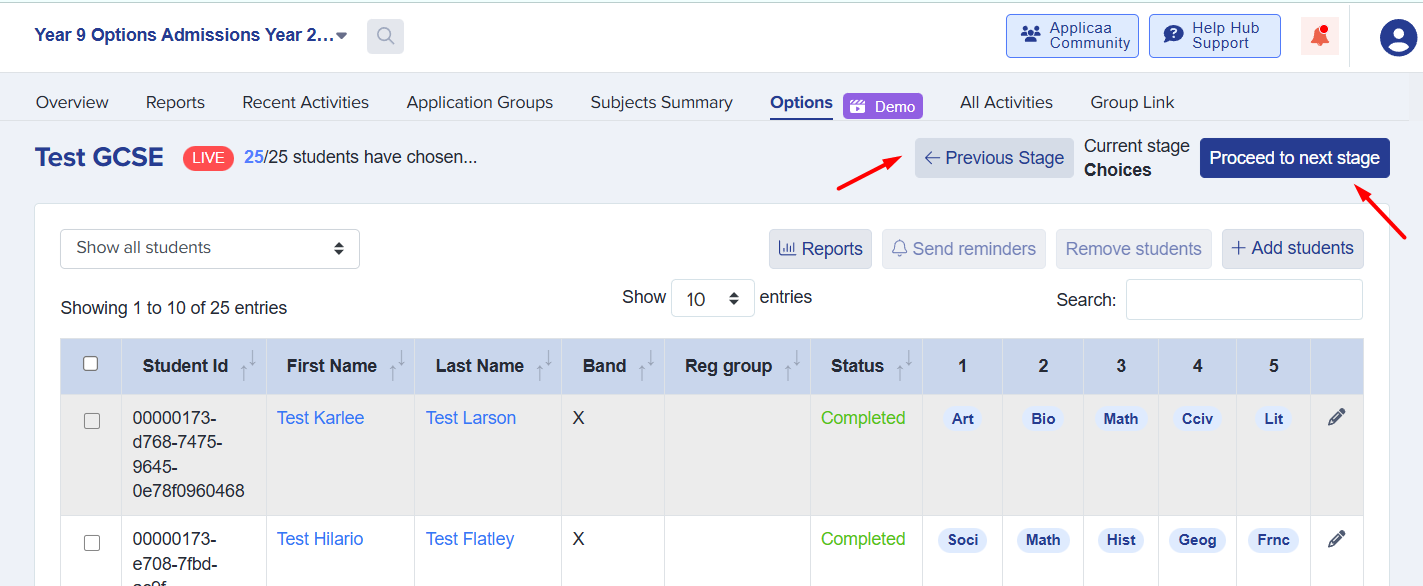The image size is (1423, 586).
Task: Click the pencil edit icon for Test Larson
Action: tap(1336, 418)
